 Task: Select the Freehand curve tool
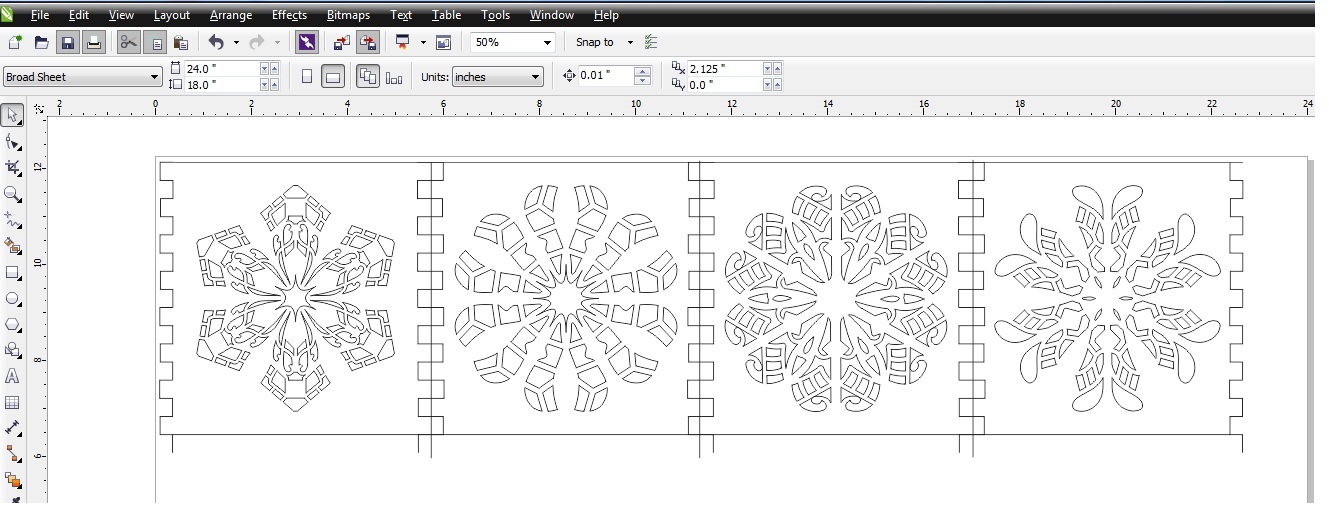point(12,220)
